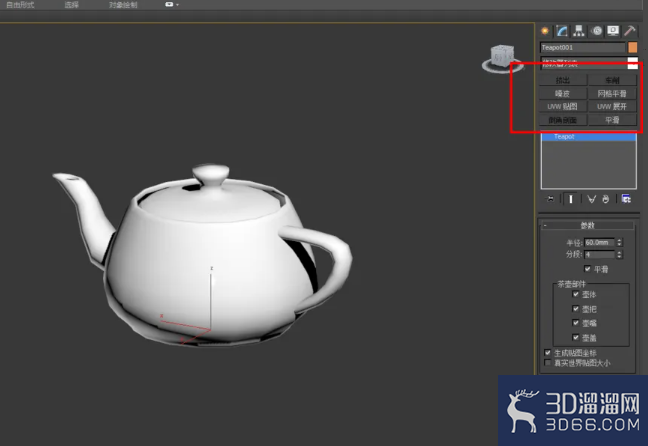Click the 噪波 modifier button

click(562, 93)
